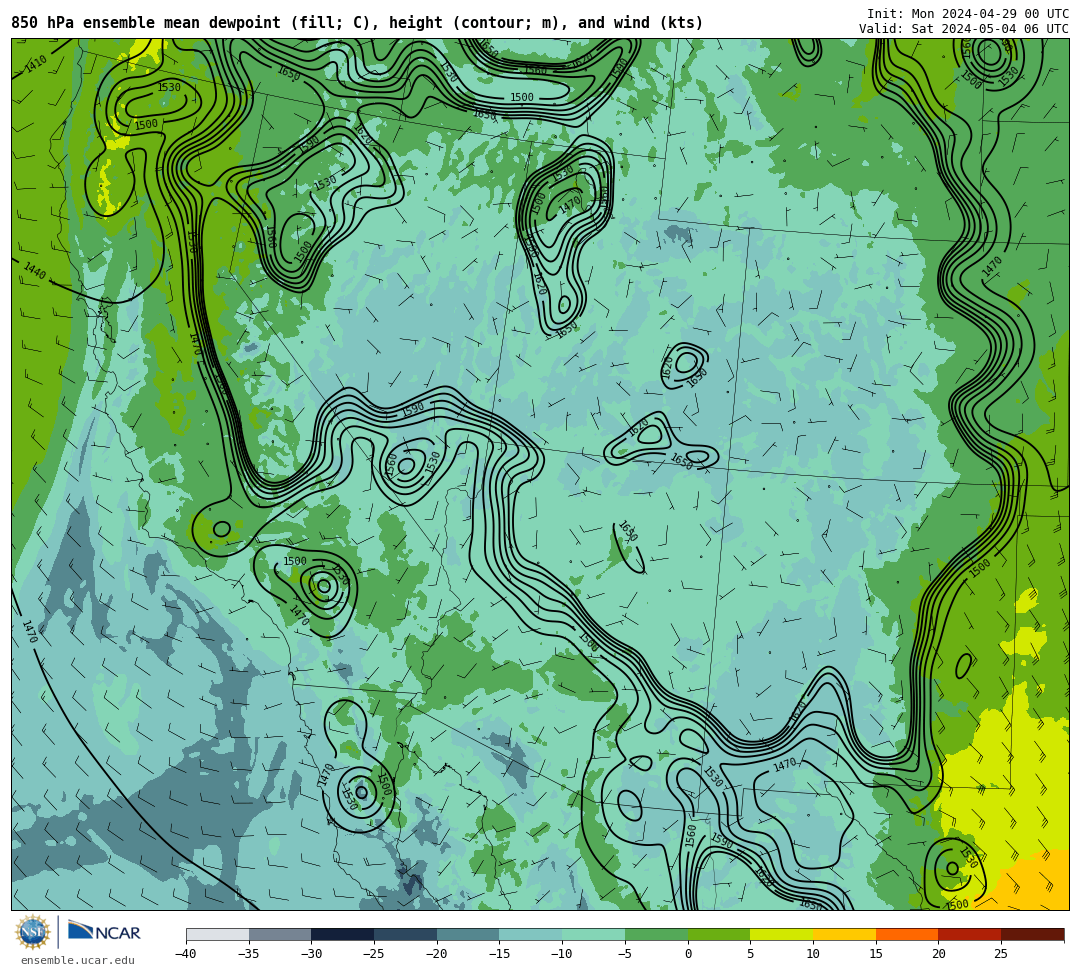Click the -30 colorbar tick label
This screenshot has width=1080, height=973.
point(311,954)
